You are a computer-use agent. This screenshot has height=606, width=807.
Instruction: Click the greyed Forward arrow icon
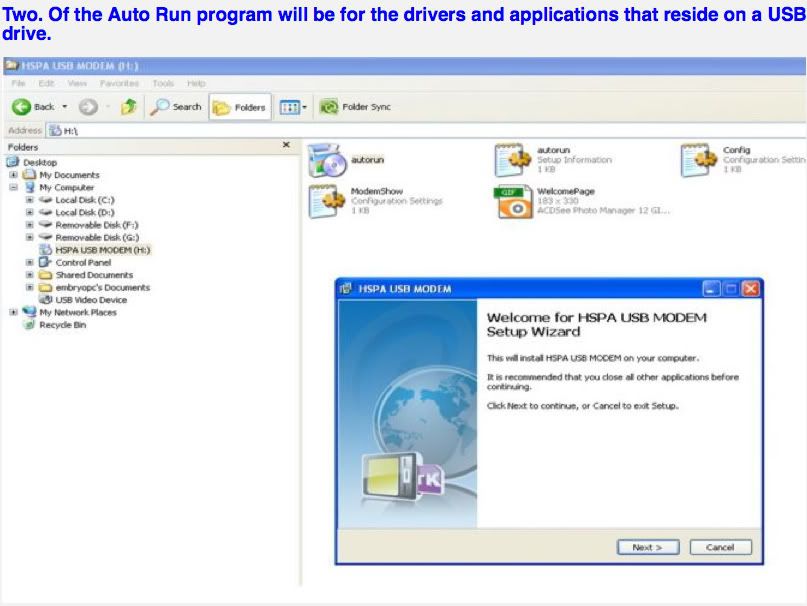(x=88, y=107)
